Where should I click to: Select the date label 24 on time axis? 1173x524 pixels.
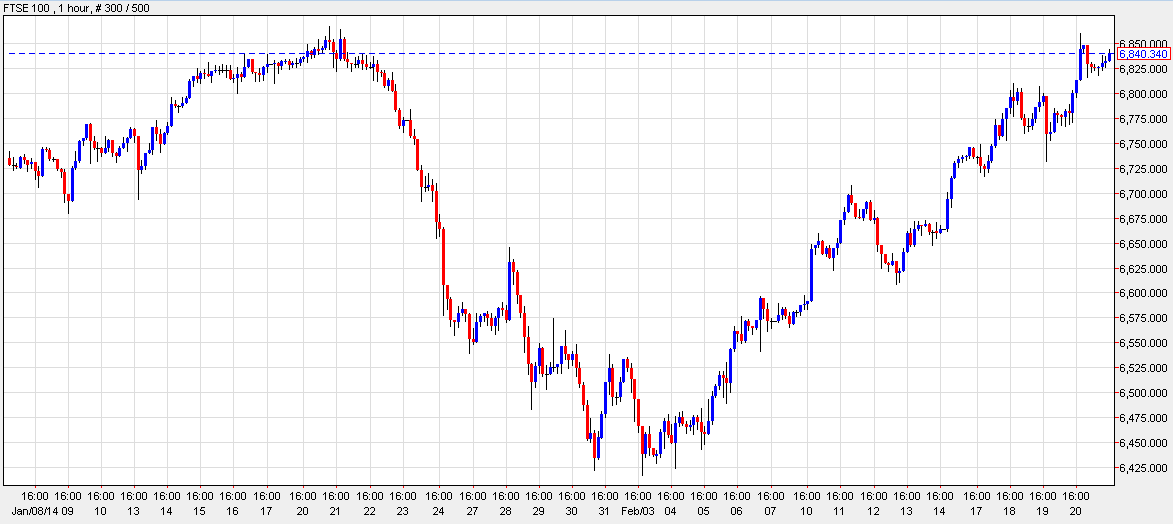click(x=438, y=510)
